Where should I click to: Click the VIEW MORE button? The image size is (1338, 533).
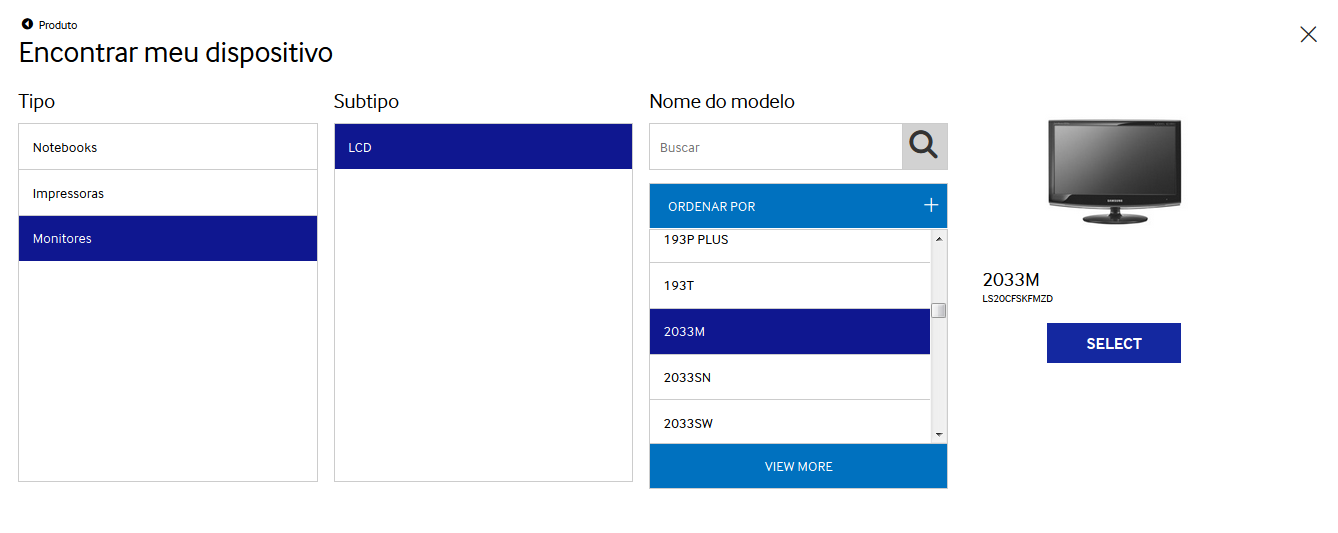pos(798,466)
